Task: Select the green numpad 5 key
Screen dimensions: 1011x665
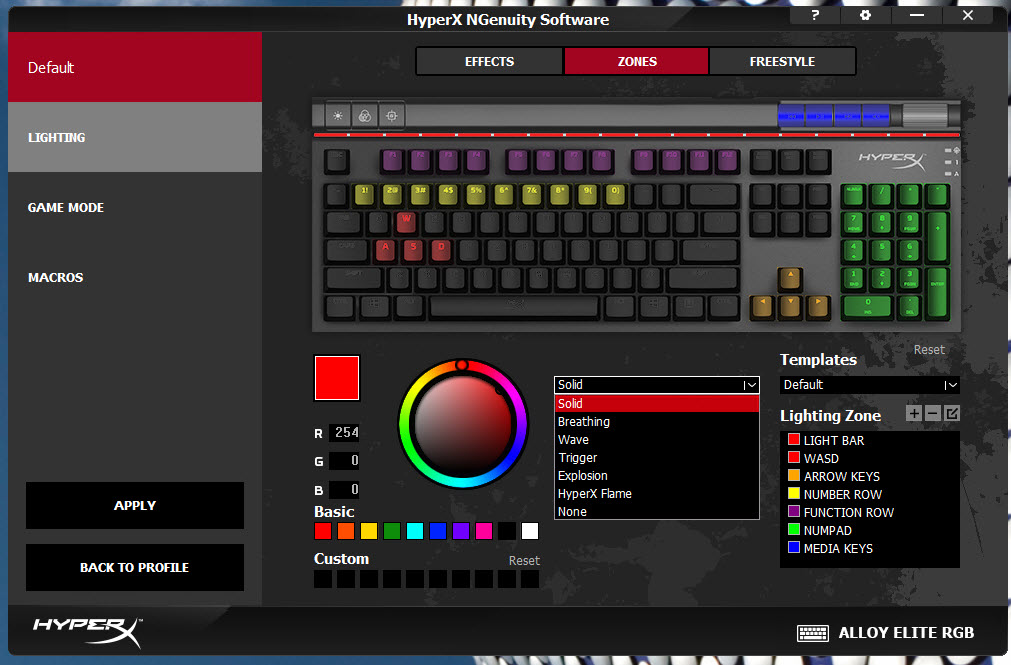Action: pyautogui.click(x=881, y=250)
